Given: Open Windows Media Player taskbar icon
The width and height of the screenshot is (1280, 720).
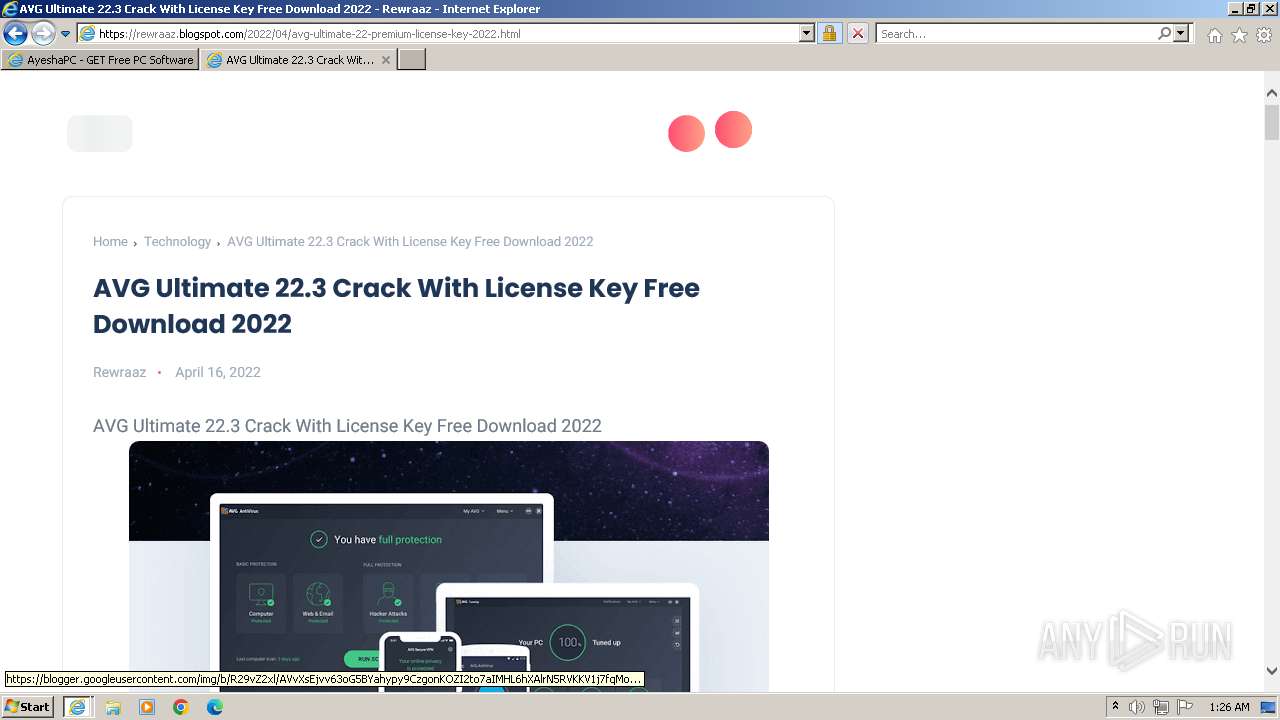Looking at the screenshot, I should [x=146, y=707].
